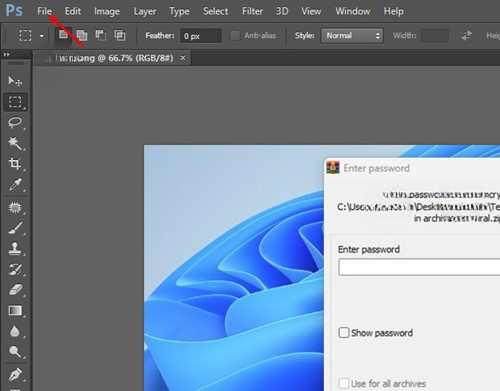
Task: Click the New selection mode icon
Action: point(63,35)
